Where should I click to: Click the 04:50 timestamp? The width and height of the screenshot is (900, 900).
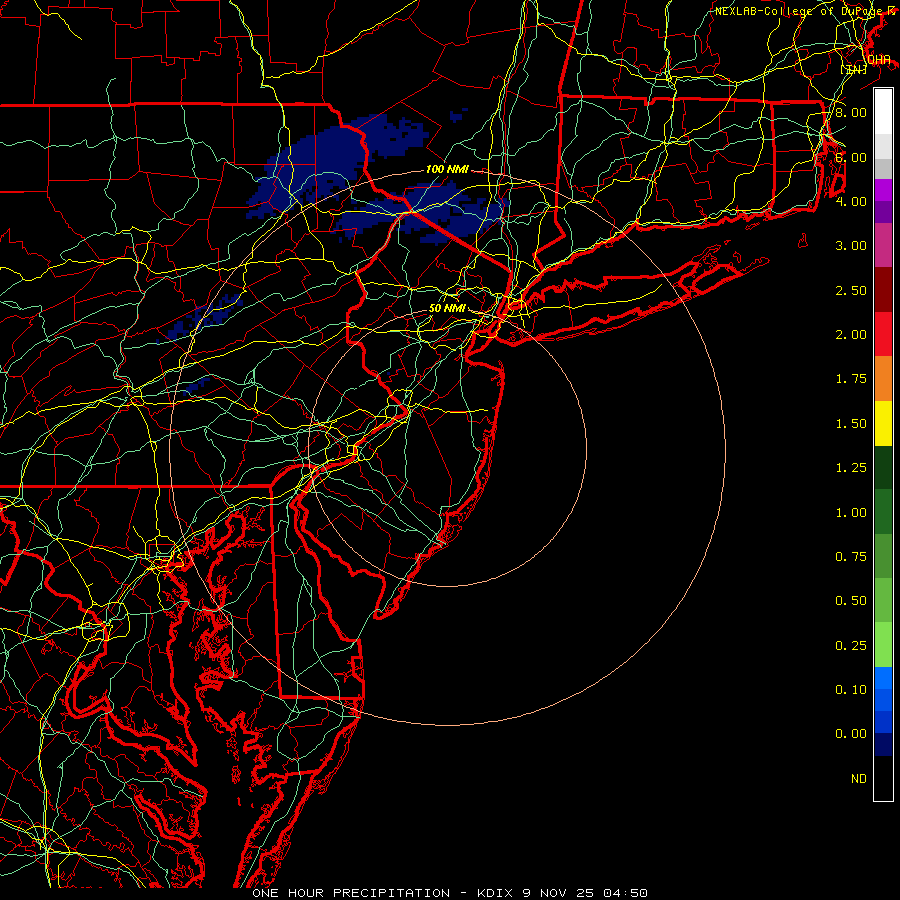coord(626,893)
